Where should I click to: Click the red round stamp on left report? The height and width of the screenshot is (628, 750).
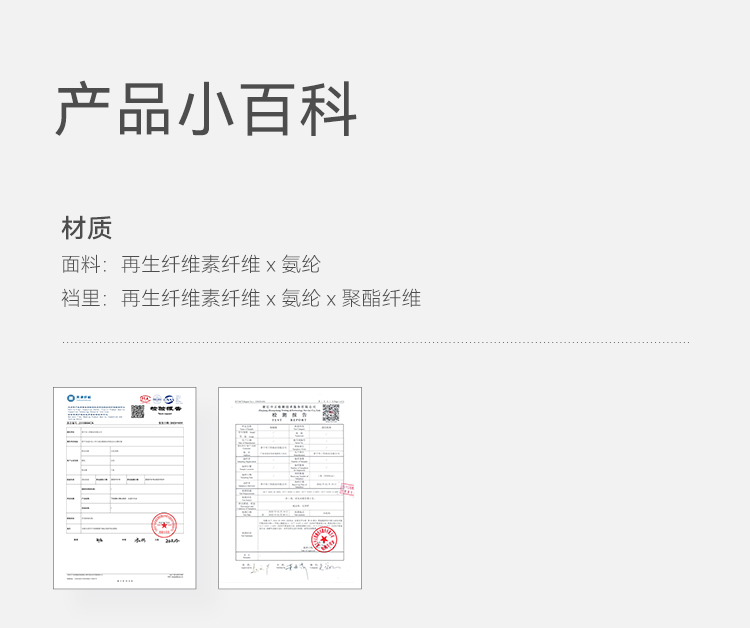coord(164,525)
